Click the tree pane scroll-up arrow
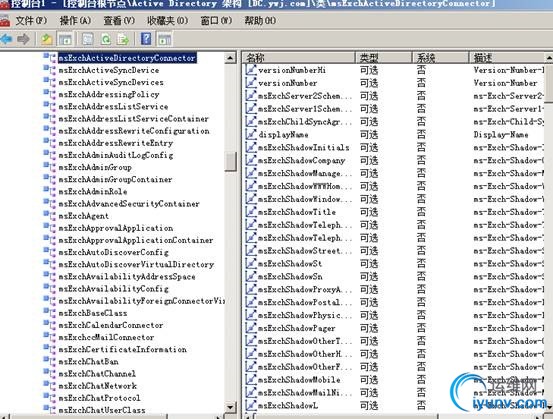The height and width of the screenshot is (419, 553). [230, 57]
